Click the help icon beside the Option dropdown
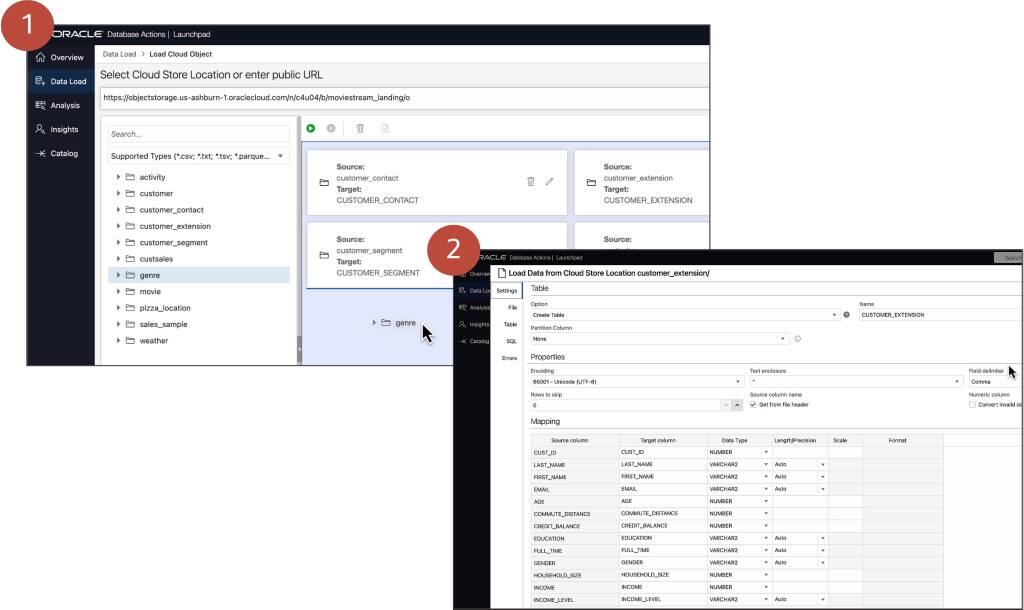The height and width of the screenshot is (610, 1024). [x=847, y=314]
